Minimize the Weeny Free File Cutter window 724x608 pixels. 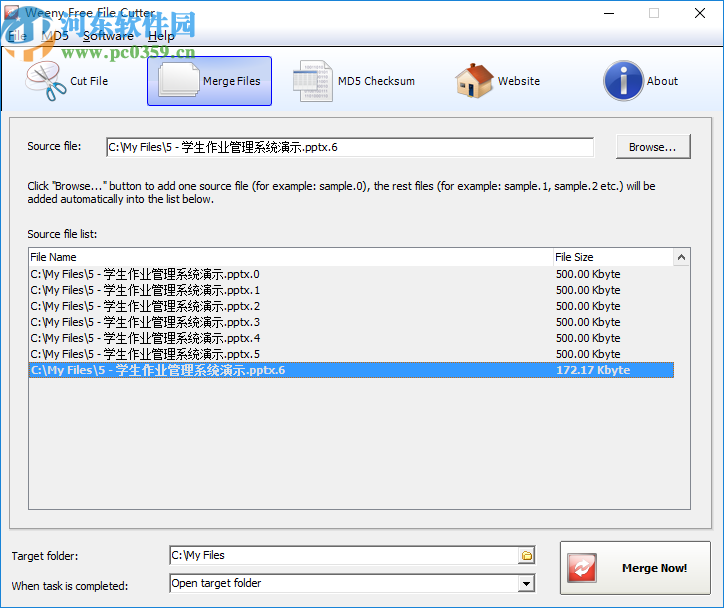(609, 13)
